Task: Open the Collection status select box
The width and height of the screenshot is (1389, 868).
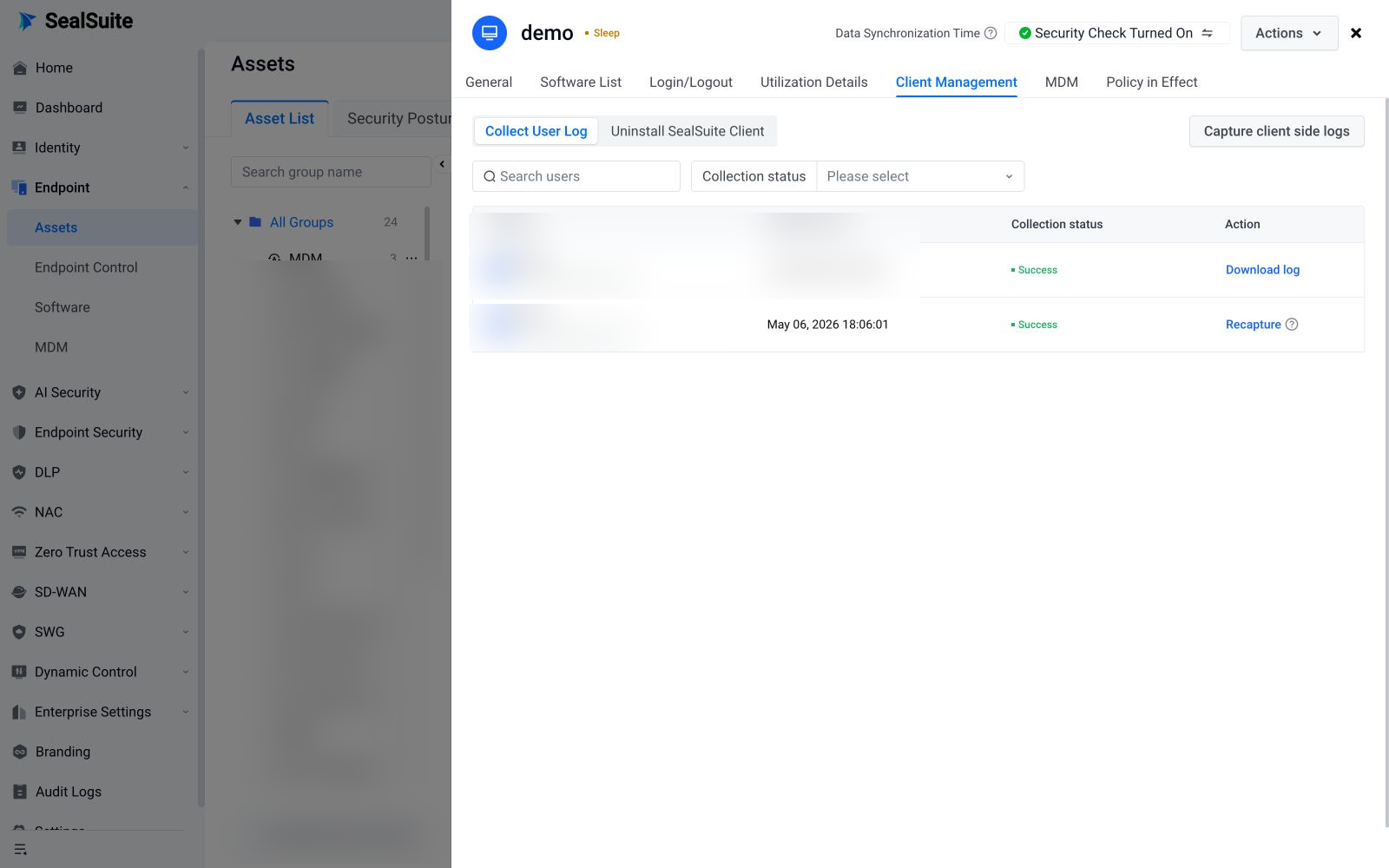Action: tap(920, 176)
